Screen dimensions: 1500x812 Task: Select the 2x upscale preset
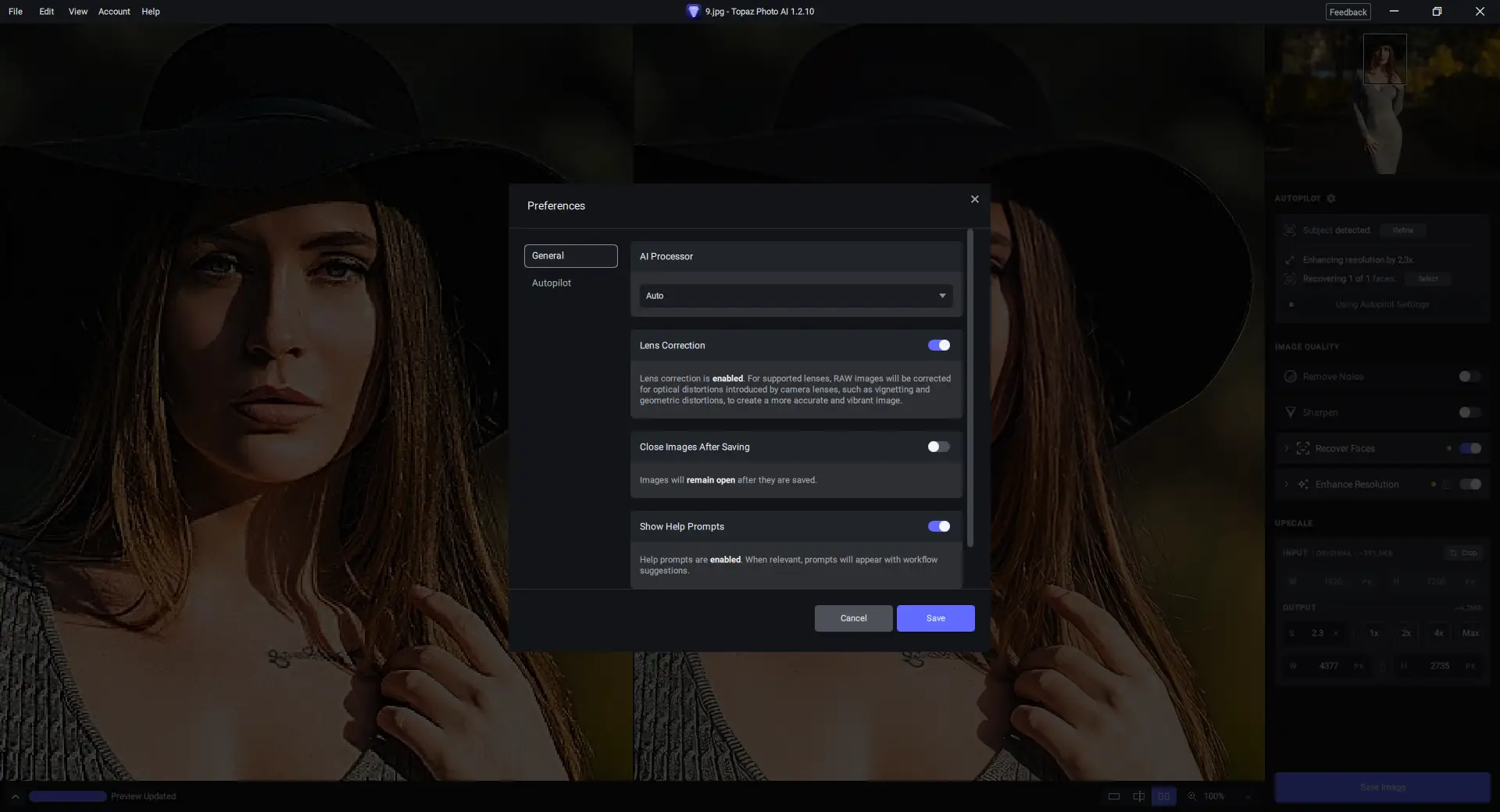(x=1406, y=633)
